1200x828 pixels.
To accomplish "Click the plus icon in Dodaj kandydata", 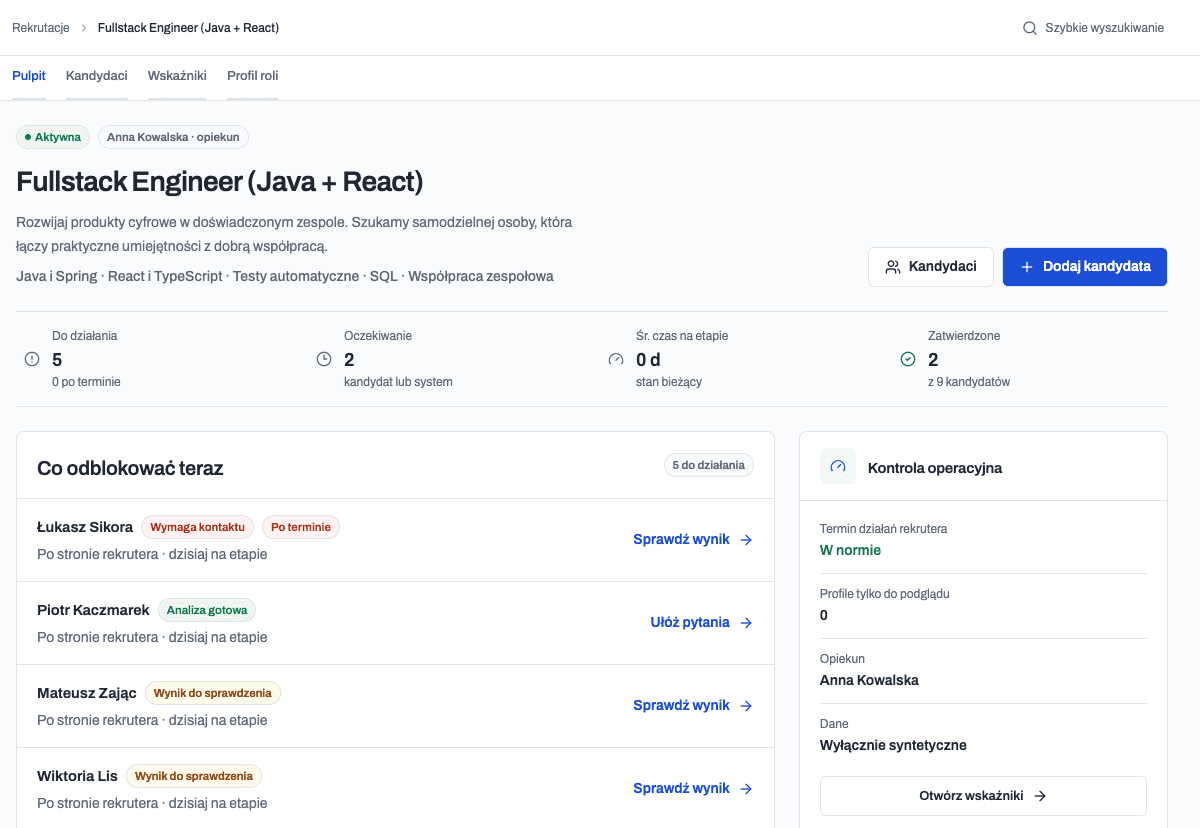I will point(1026,267).
